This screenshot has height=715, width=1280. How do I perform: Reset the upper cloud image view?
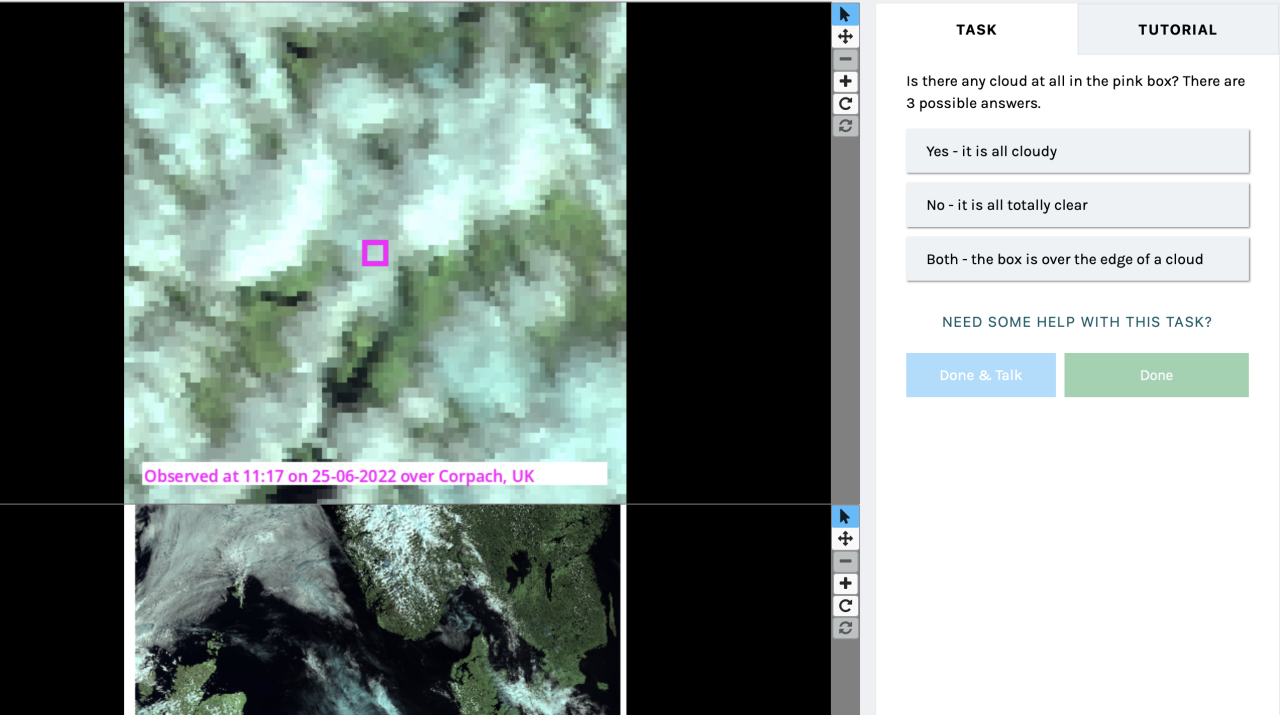click(845, 125)
